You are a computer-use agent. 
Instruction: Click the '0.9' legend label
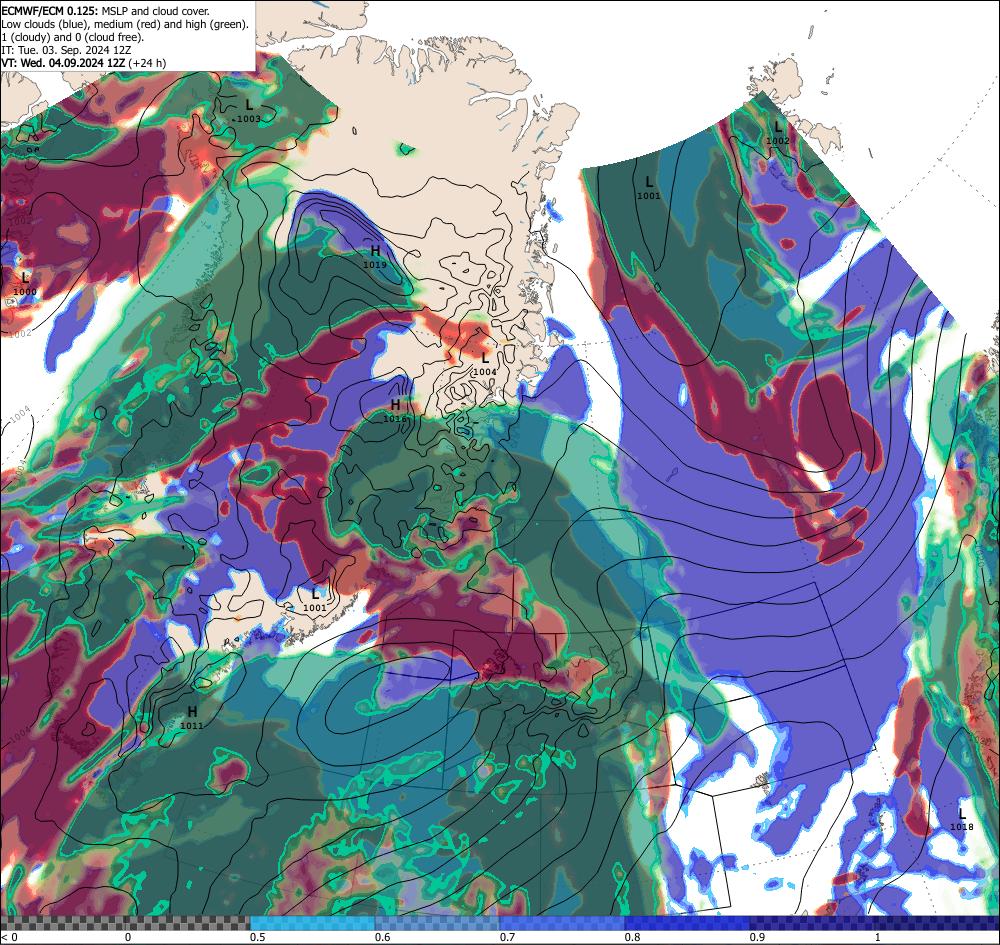(757, 937)
